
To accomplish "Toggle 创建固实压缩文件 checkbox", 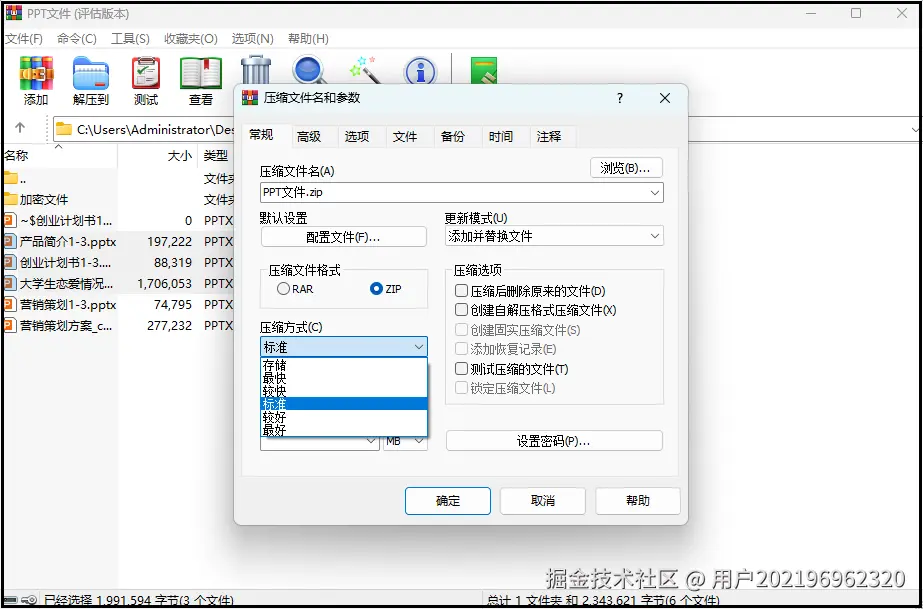I will (462, 330).
